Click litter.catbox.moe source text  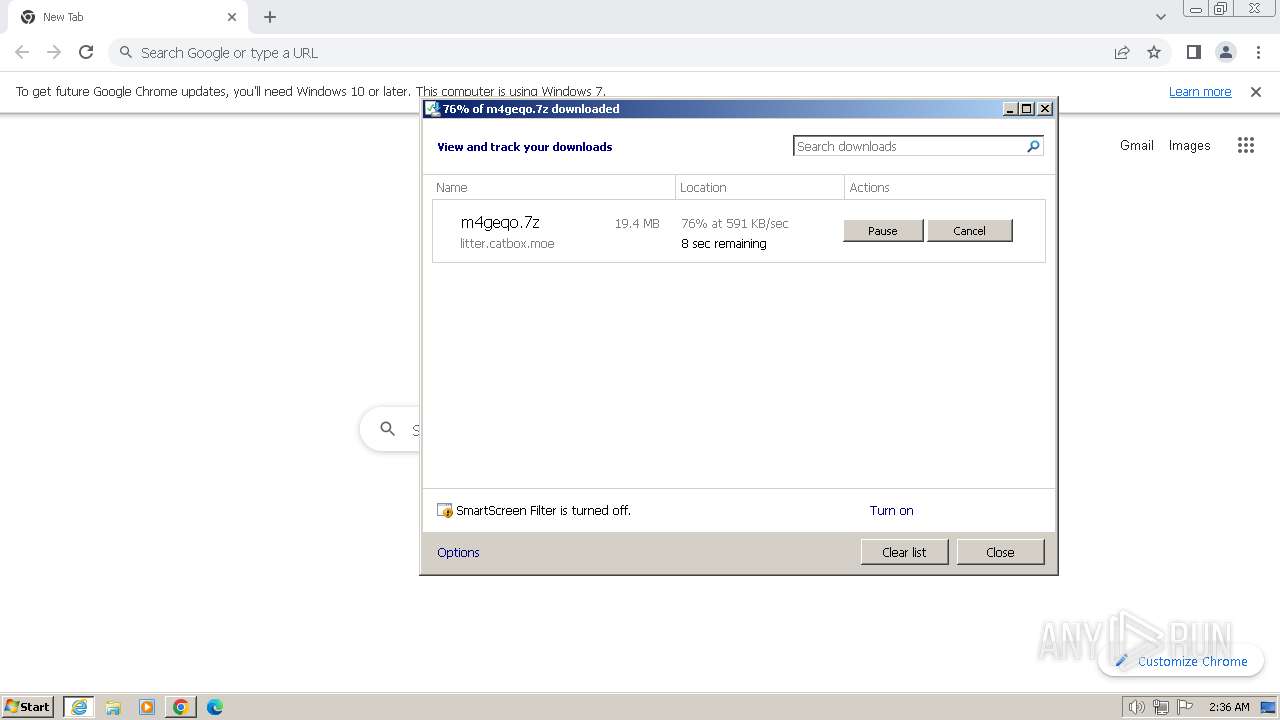point(507,244)
